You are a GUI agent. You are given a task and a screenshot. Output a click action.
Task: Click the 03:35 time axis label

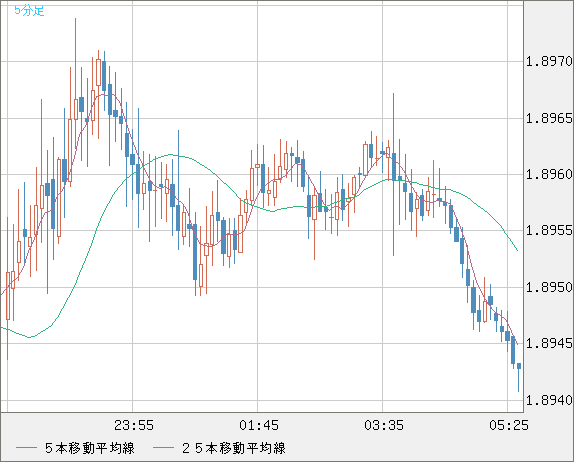coord(384,425)
